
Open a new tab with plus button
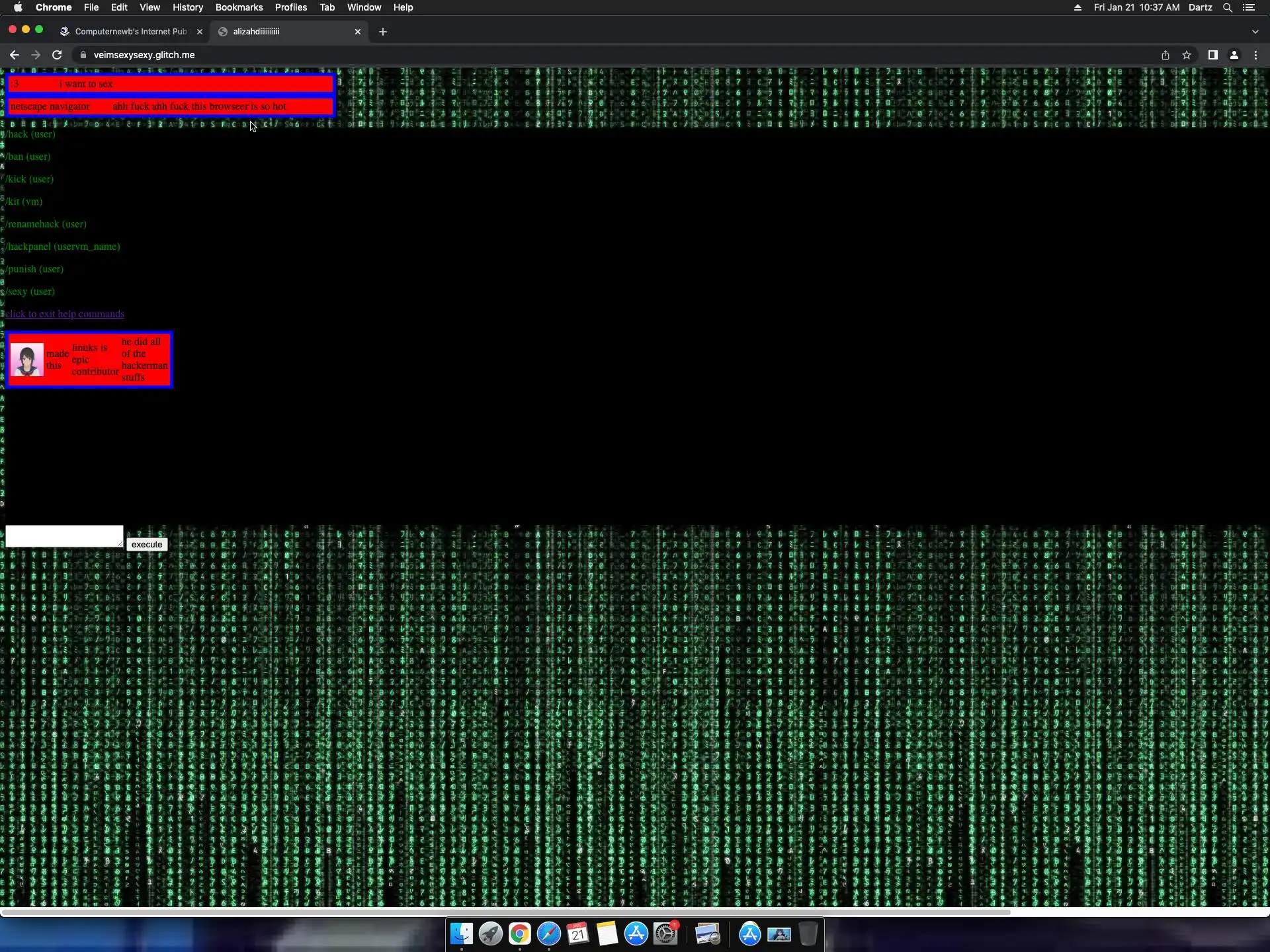(382, 31)
